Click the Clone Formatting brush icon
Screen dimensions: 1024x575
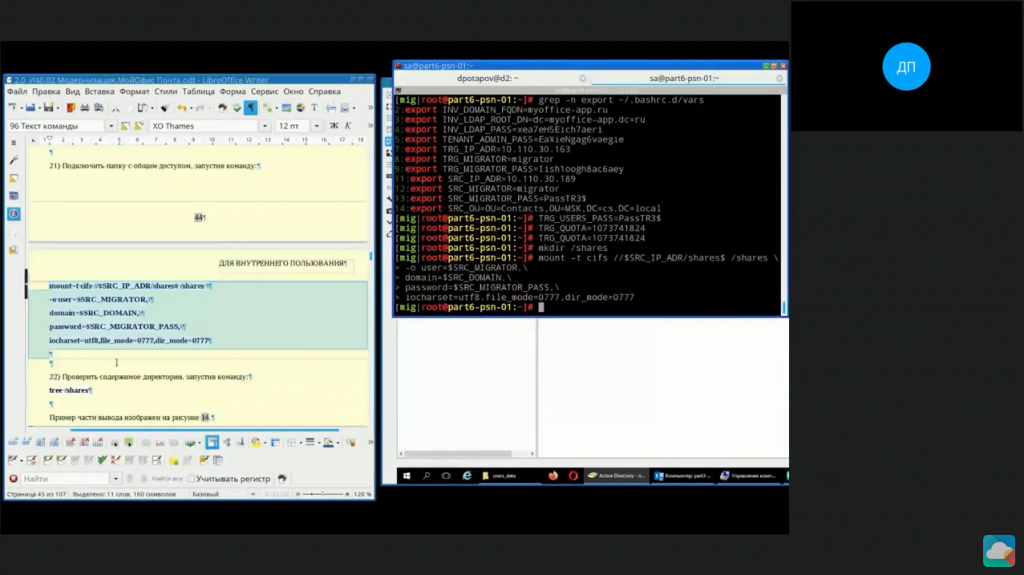point(165,108)
